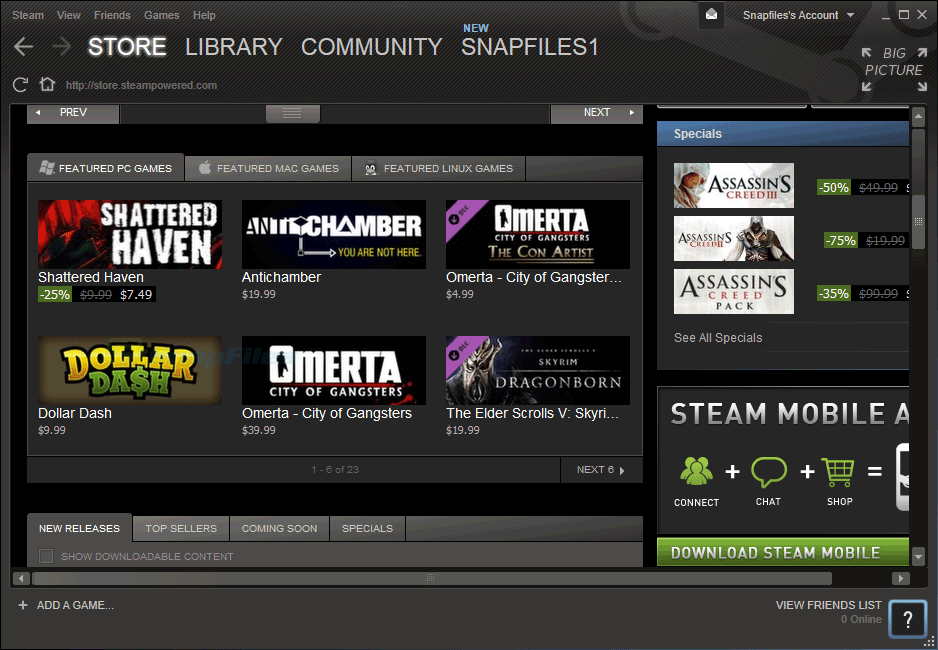938x650 pixels.
Task: Open Antichamber game thumbnail
Action: click(334, 234)
